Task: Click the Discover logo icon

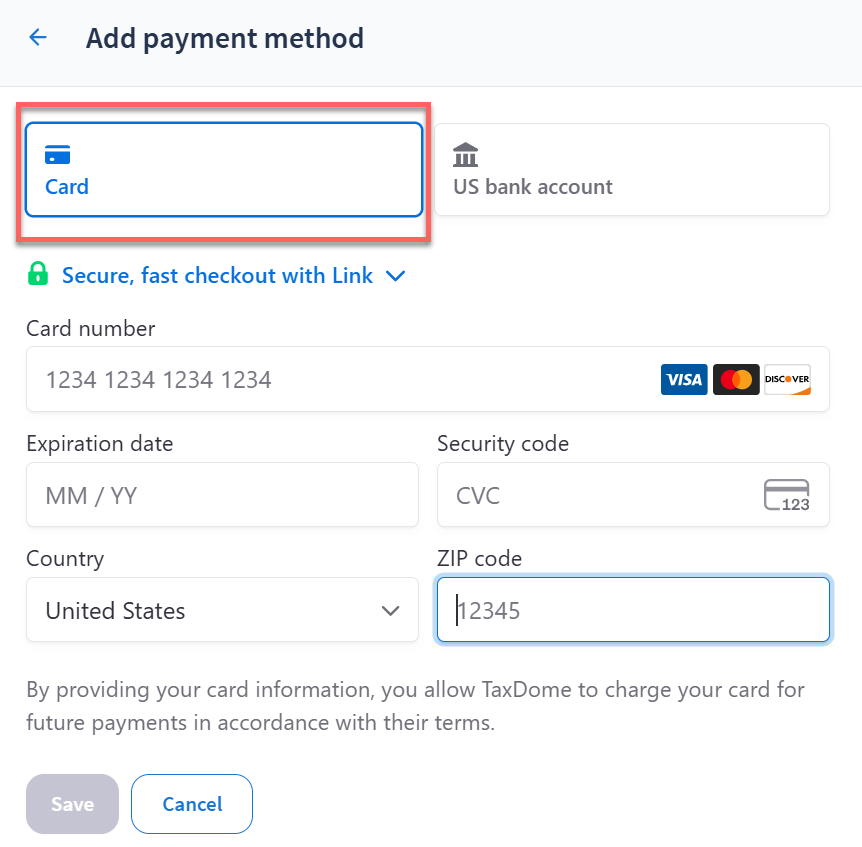Action: (x=787, y=380)
